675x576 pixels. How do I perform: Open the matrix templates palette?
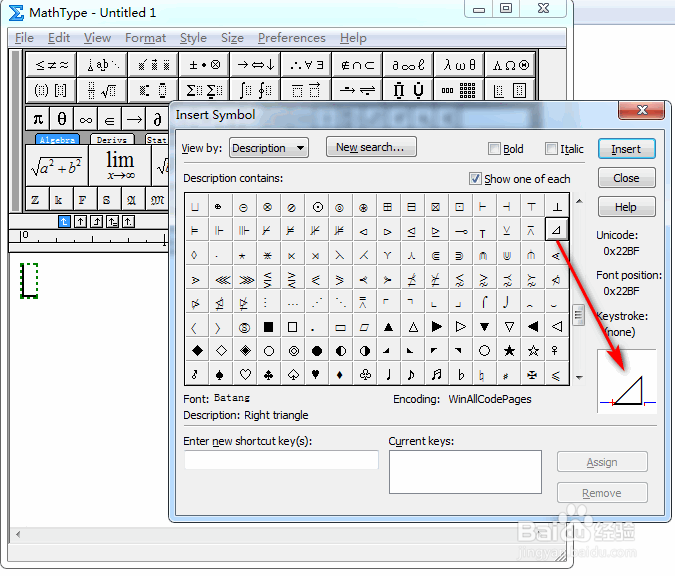coord(459,90)
